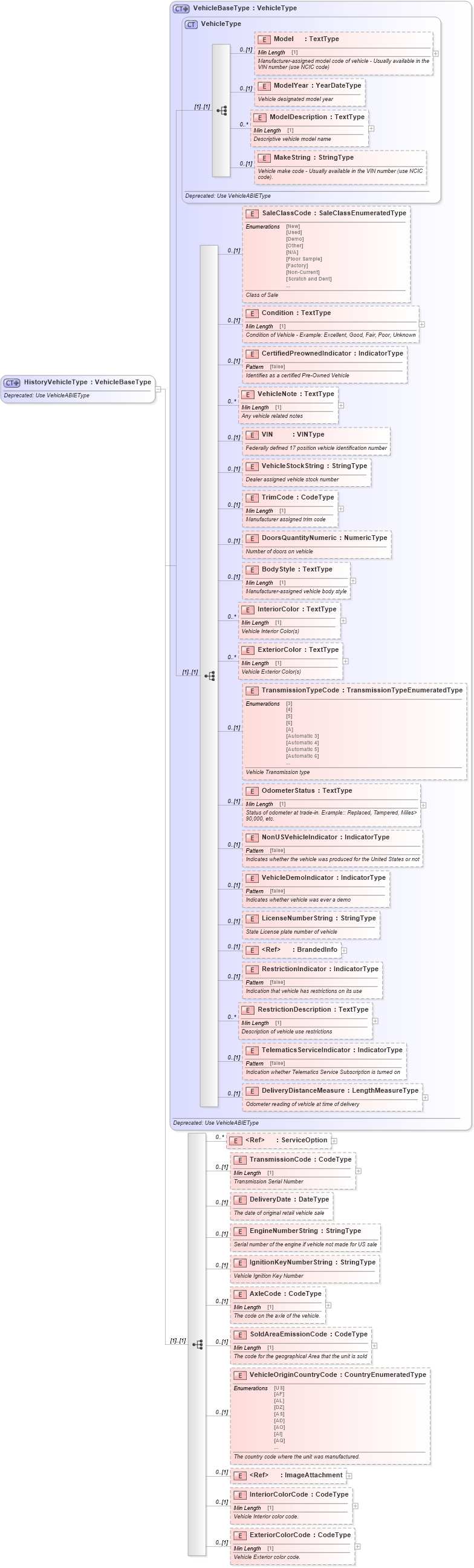Viewport: 474px width, 1568px height.
Task: Click the E icon of OdometerStatus
Action: click(x=252, y=792)
